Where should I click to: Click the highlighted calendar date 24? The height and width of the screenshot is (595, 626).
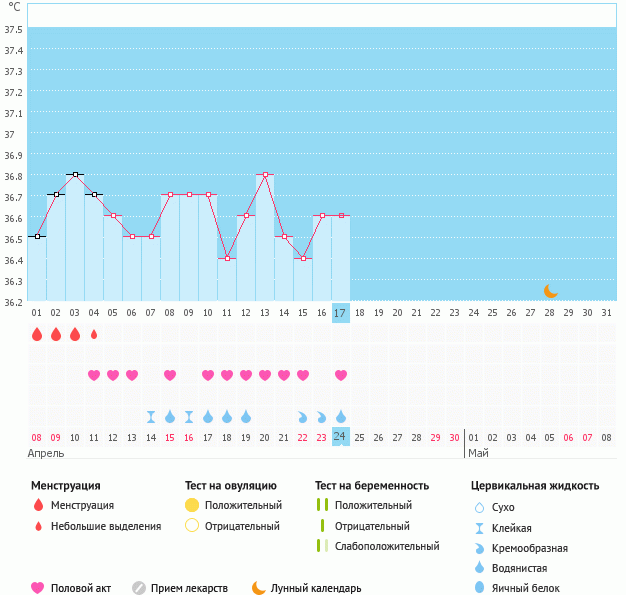click(340, 437)
